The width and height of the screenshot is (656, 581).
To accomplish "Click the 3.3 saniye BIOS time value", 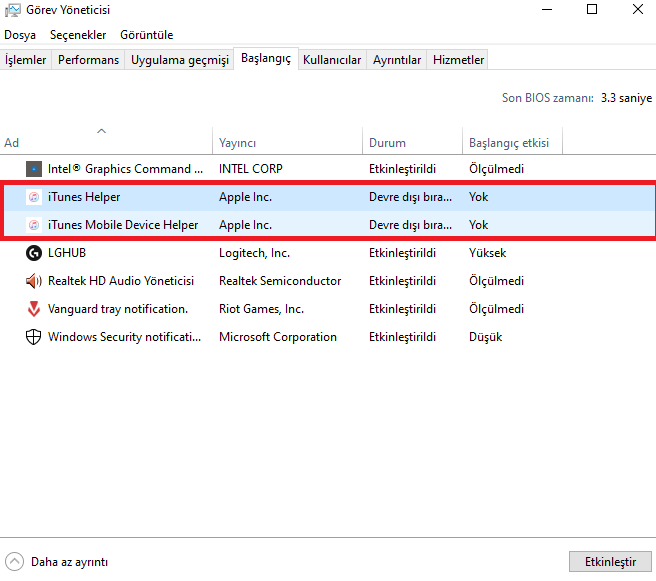I will coord(626,98).
